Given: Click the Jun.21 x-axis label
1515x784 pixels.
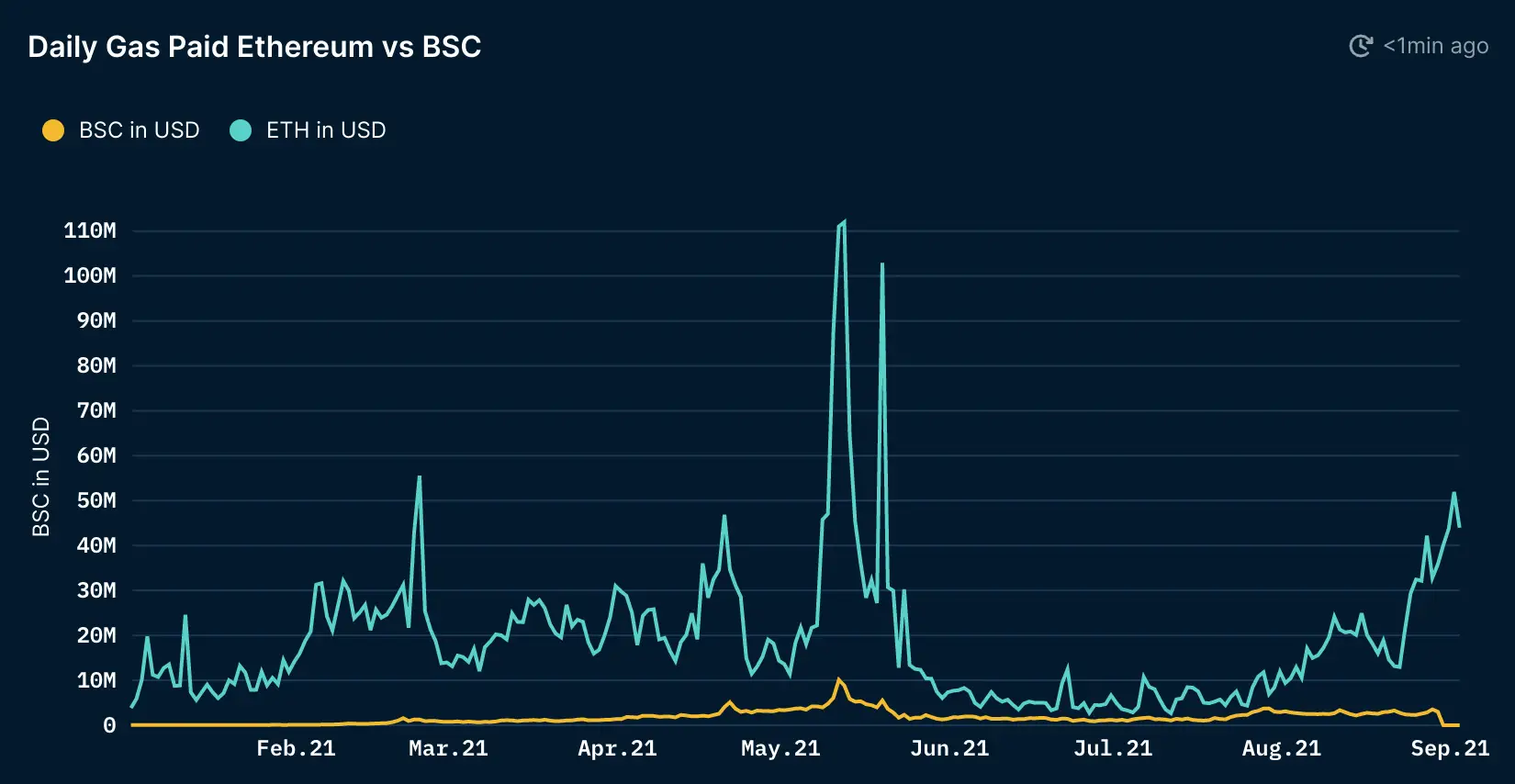Looking at the screenshot, I should [949, 749].
